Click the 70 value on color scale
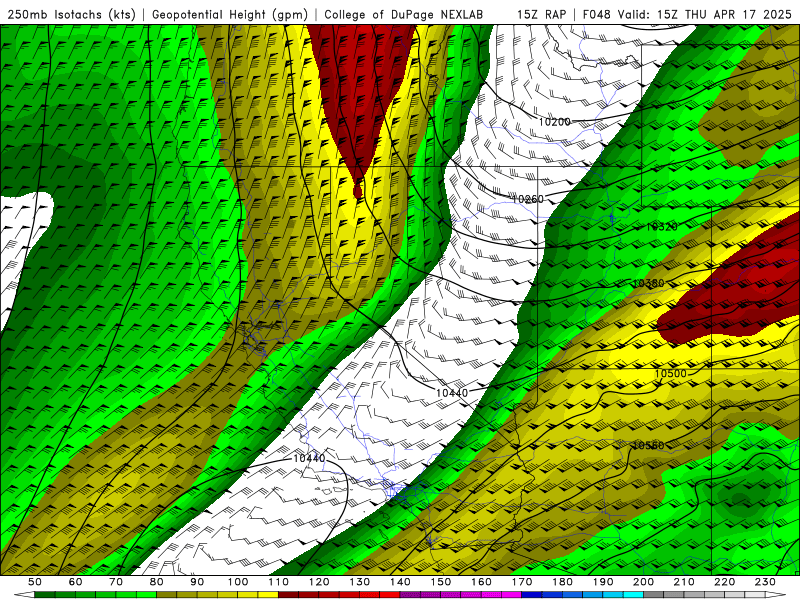The width and height of the screenshot is (800, 600). (x=116, y=582)
